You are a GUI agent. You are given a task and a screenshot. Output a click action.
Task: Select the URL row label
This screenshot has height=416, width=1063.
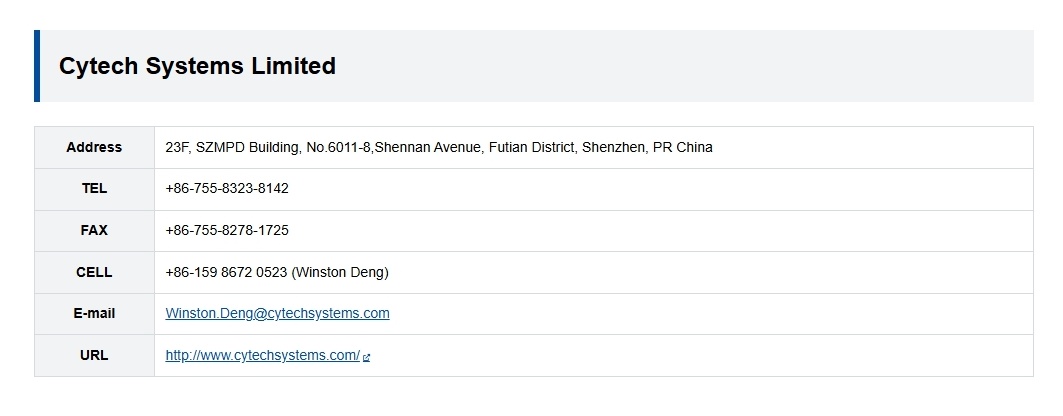pyautogui.click(x=94, y=355)
